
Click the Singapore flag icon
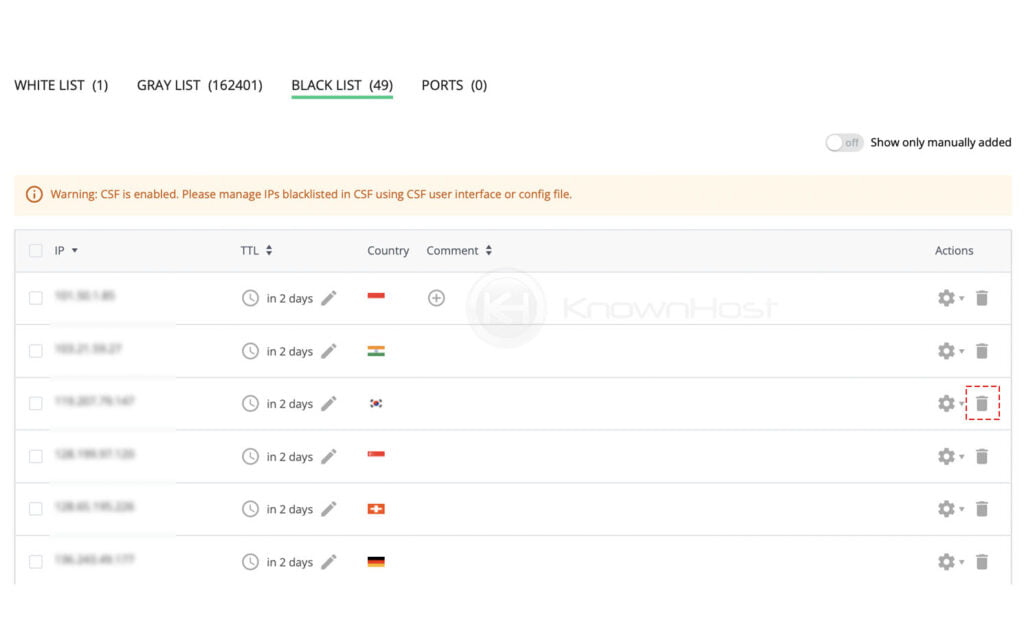[x=376, y=455]
